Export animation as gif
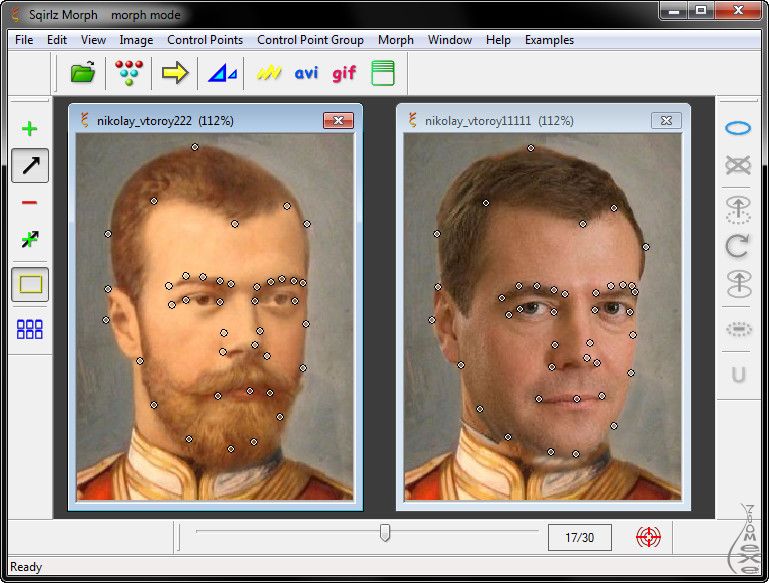769x583 pixels. tap(344, 74)
